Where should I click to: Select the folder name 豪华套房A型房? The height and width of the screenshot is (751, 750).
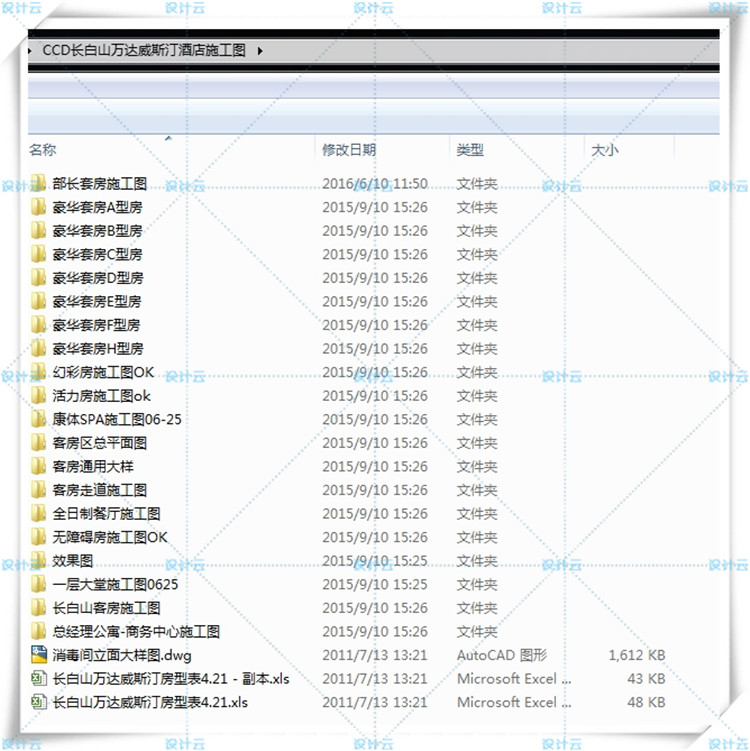click(x=97, y=207)
